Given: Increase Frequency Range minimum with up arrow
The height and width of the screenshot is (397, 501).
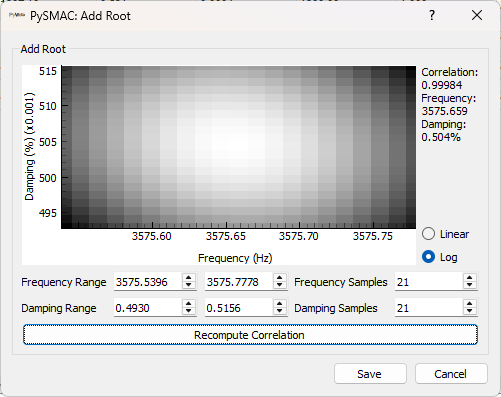Looking at the screenshot, I should (189, 277).
